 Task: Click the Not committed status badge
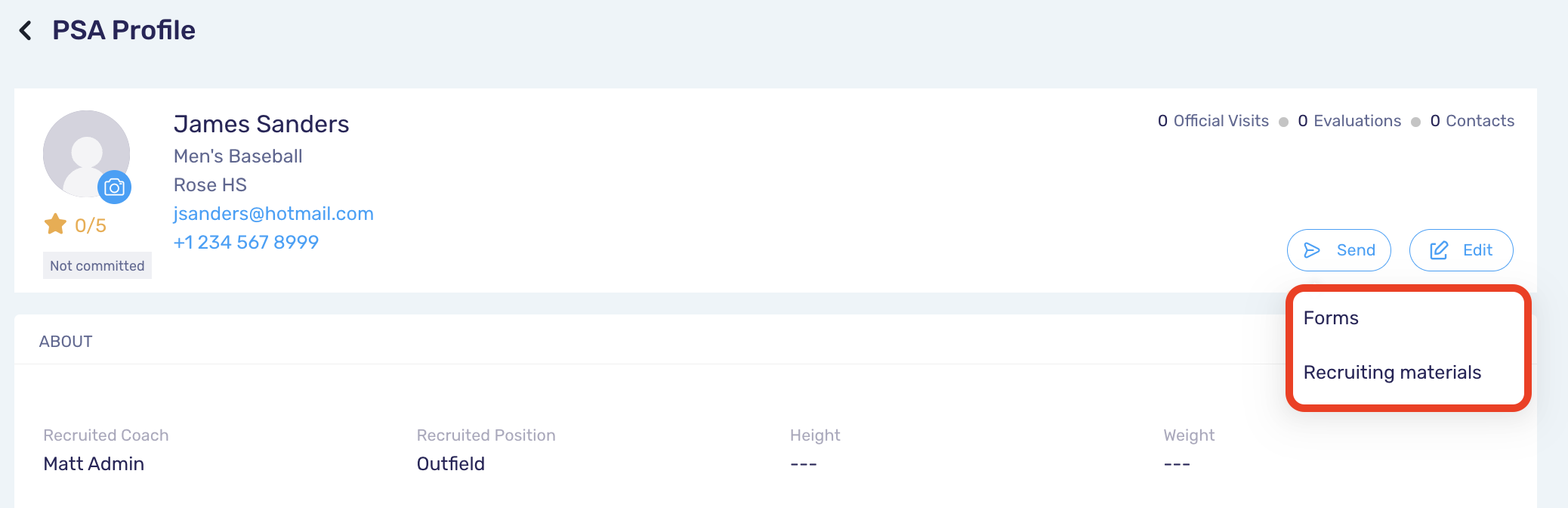pyautogui.click(x=97, y=265)
